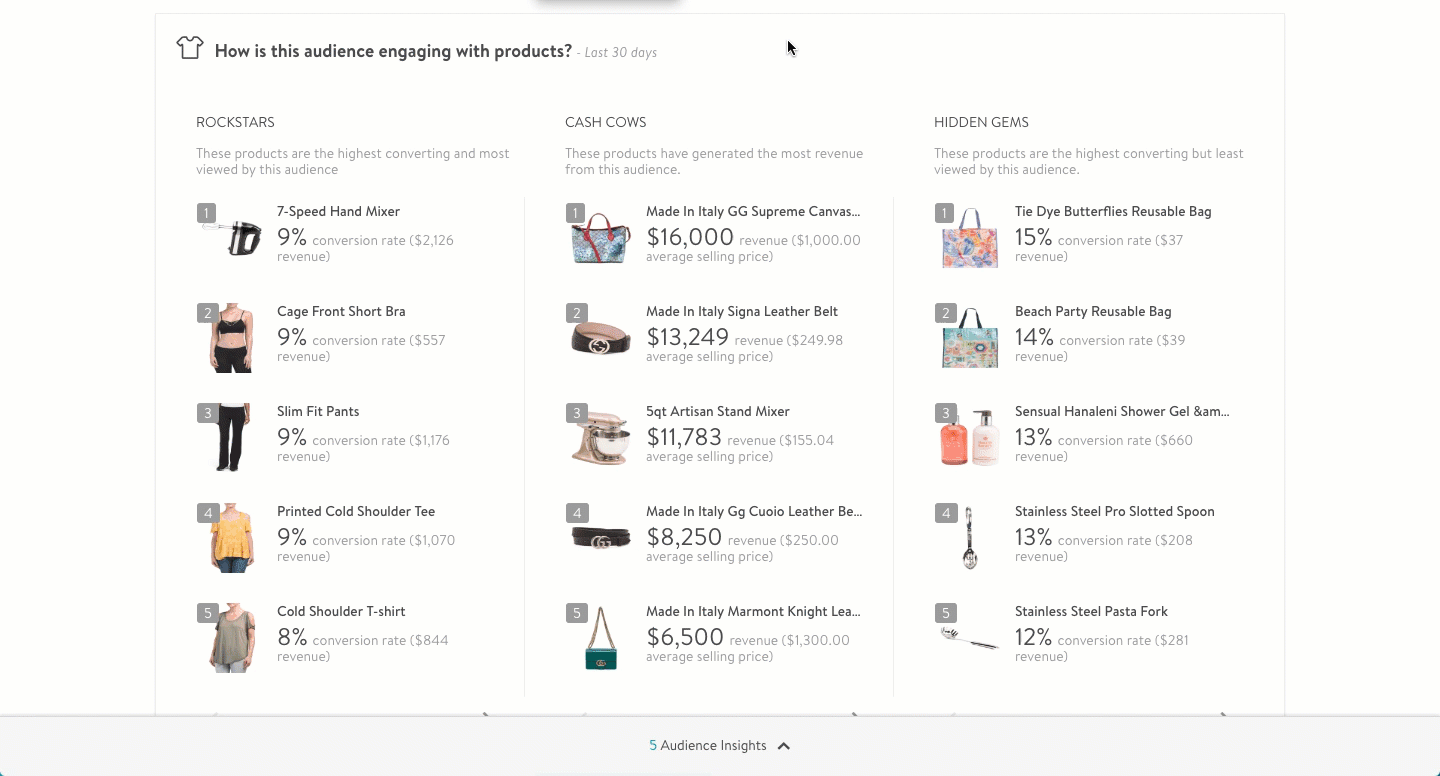Show more Hidden Gems using the next arrow
The height and width of the screenshot is (776, 1440).
point(1223,716)
